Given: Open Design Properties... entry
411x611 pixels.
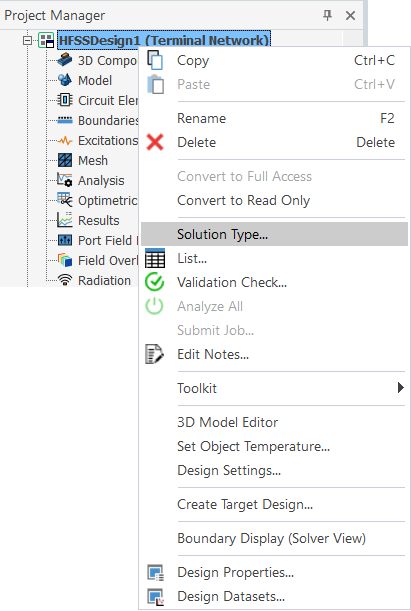Looking at the screenshot, I should click(x=274, y=572).
